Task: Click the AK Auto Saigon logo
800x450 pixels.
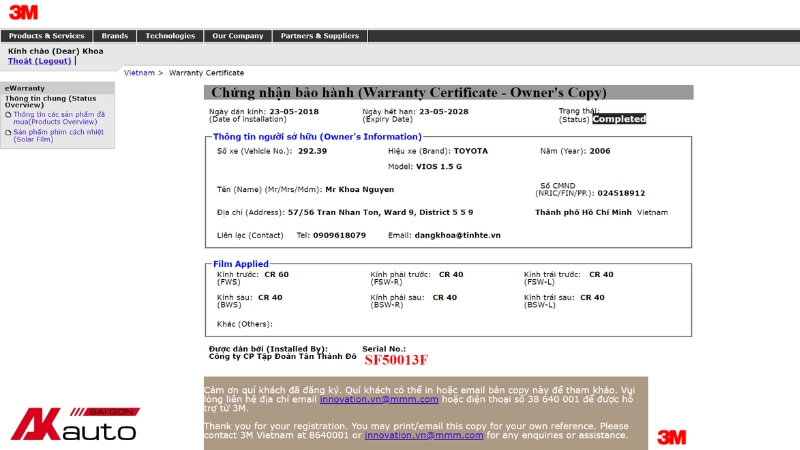Action: (74, 424)
